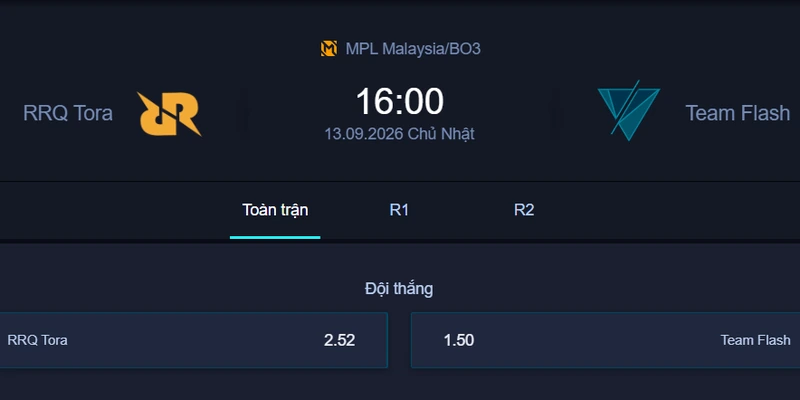The width and height of the screenshot is (800, 400).
Task: Pick the RRQ Tora winner bet box
Action: [x=194, y=340]
